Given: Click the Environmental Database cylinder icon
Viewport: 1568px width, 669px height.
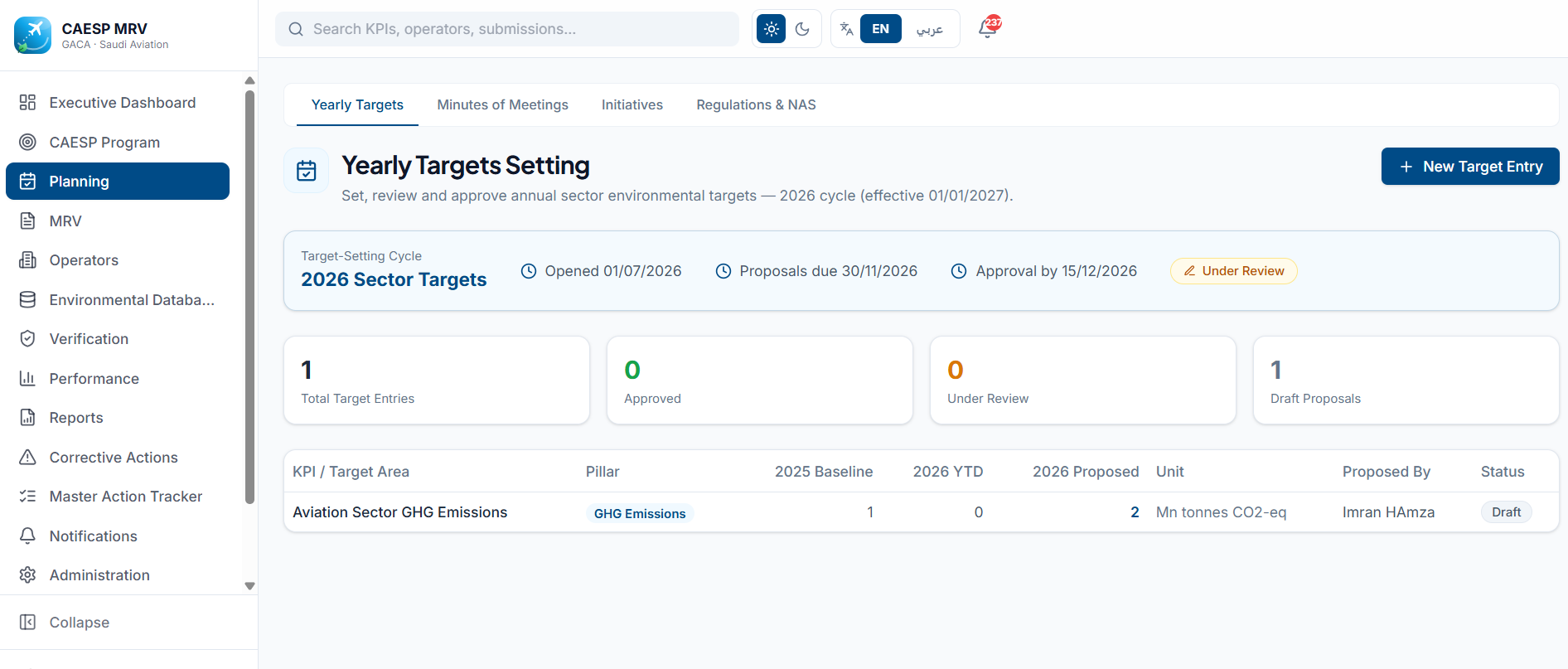Looking at the screenshot, I should pos(27,300).
